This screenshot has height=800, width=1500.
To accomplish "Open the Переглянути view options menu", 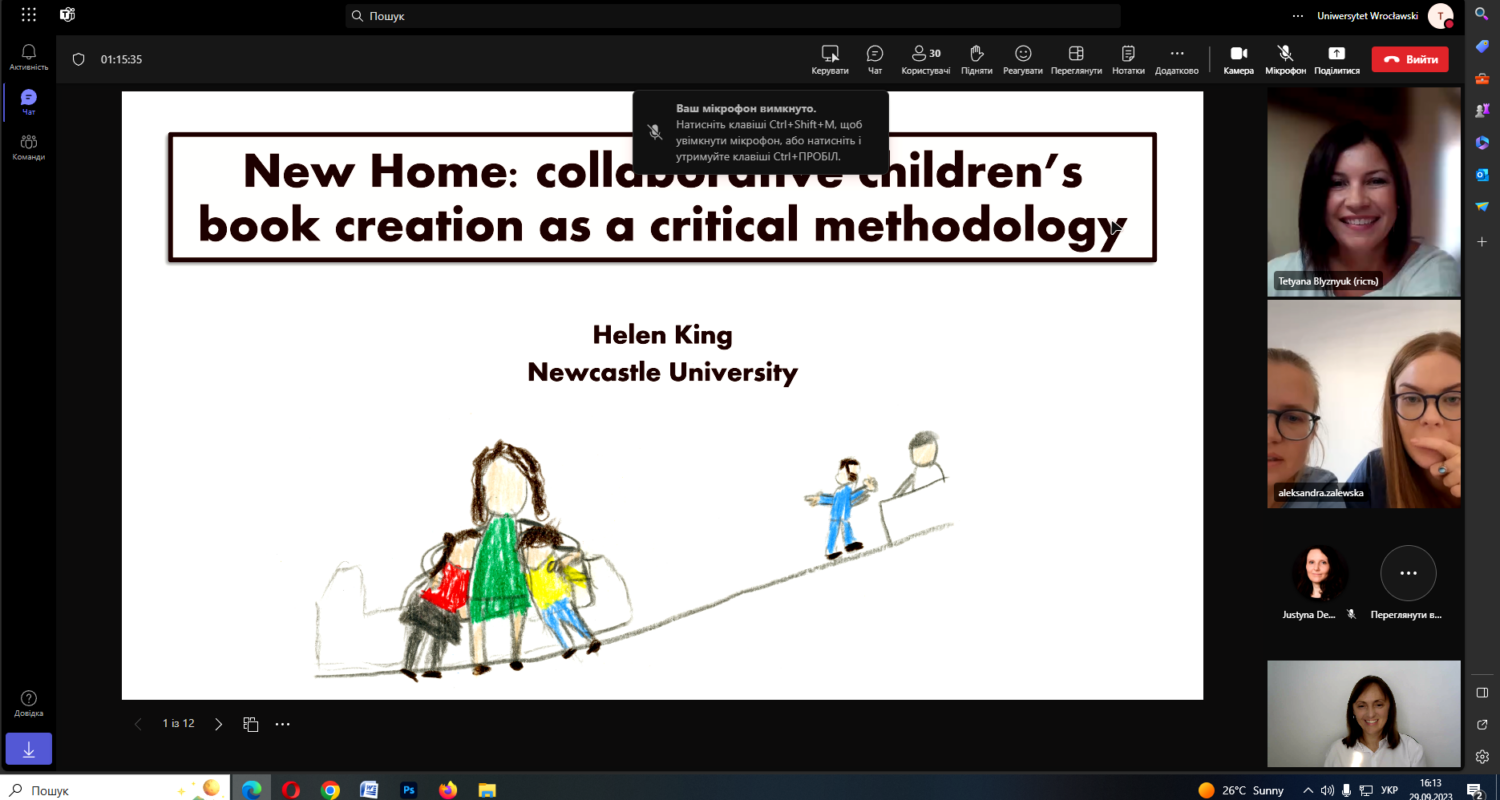I will click(x=1076, y=59).
